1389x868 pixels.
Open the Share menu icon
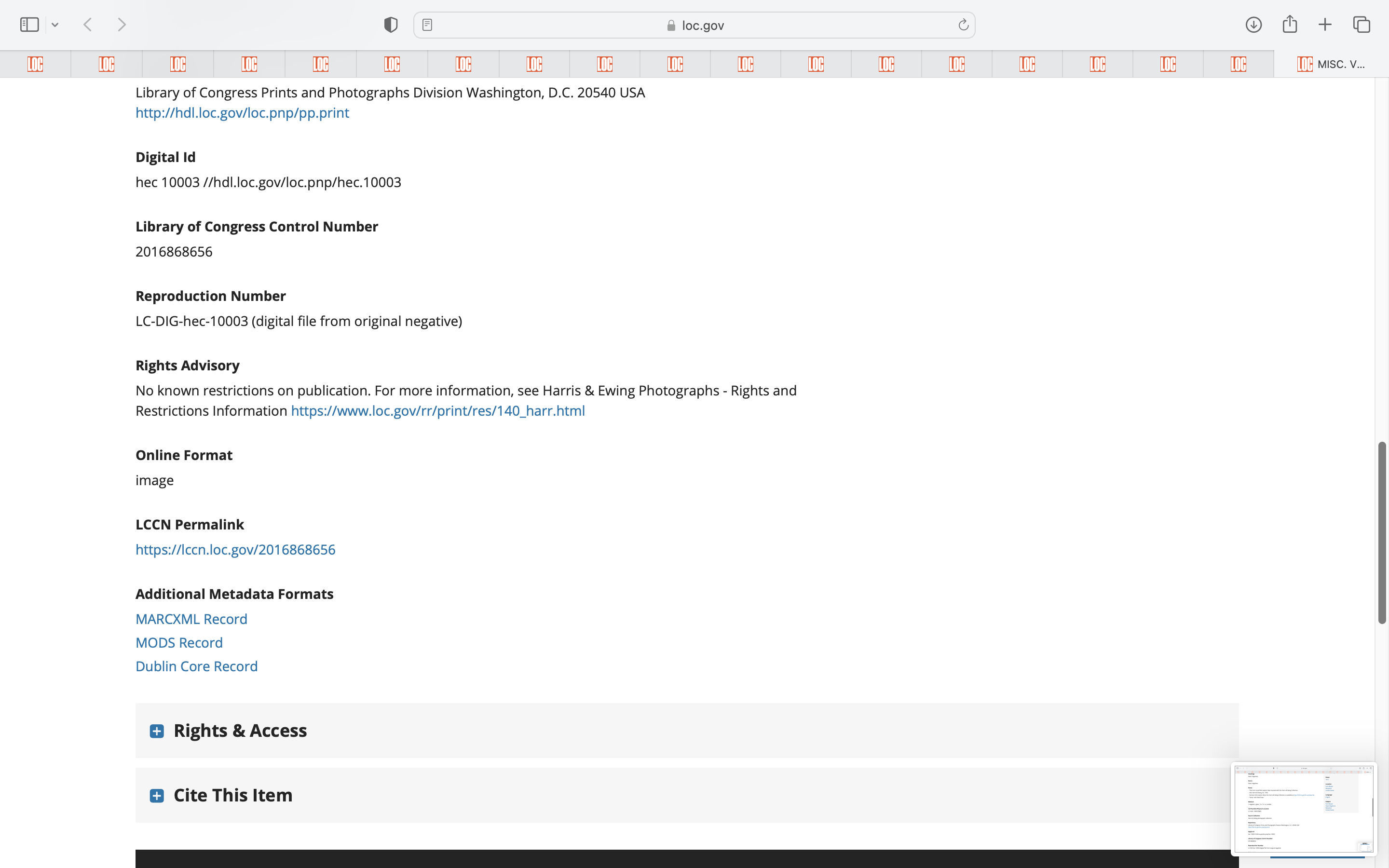(x=1290, y=25)
